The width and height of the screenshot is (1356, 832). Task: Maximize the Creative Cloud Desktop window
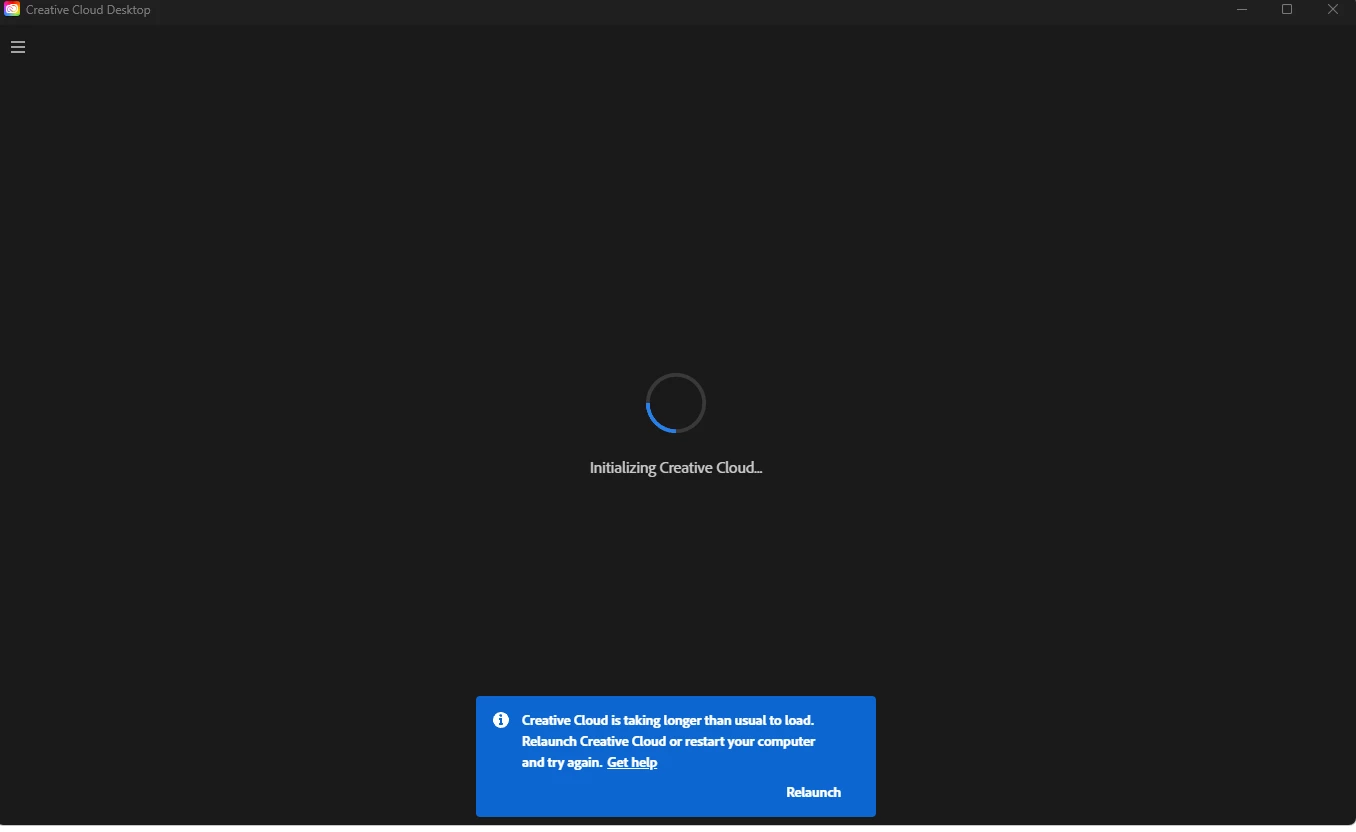click(1287, 10)
